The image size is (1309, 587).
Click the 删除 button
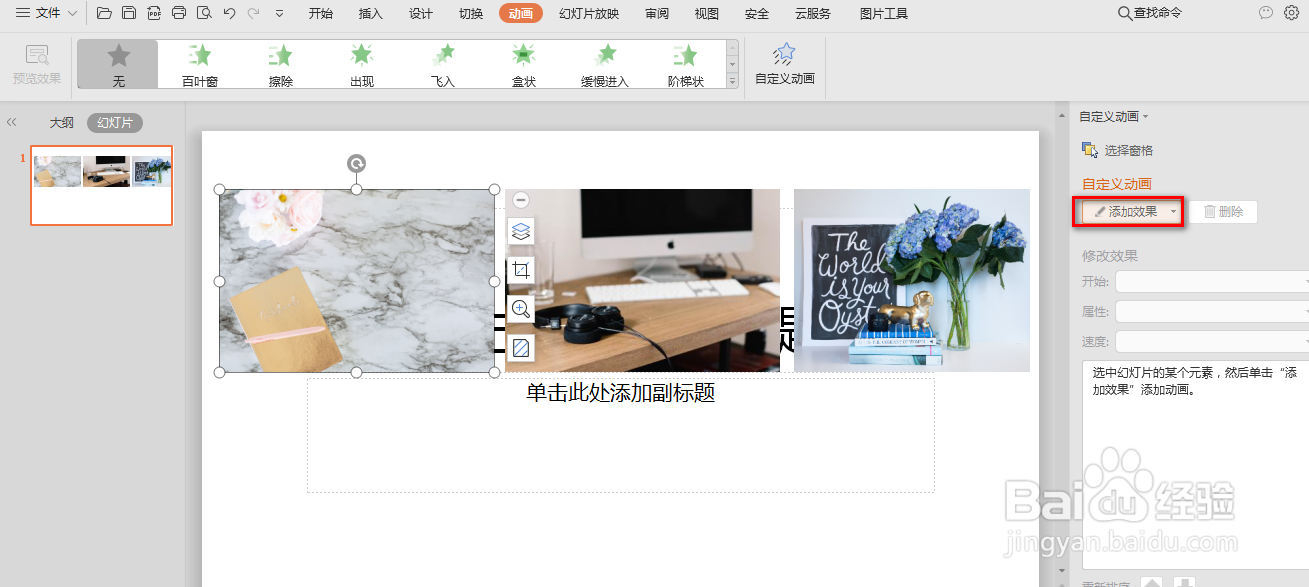[x=1223, y=212]
